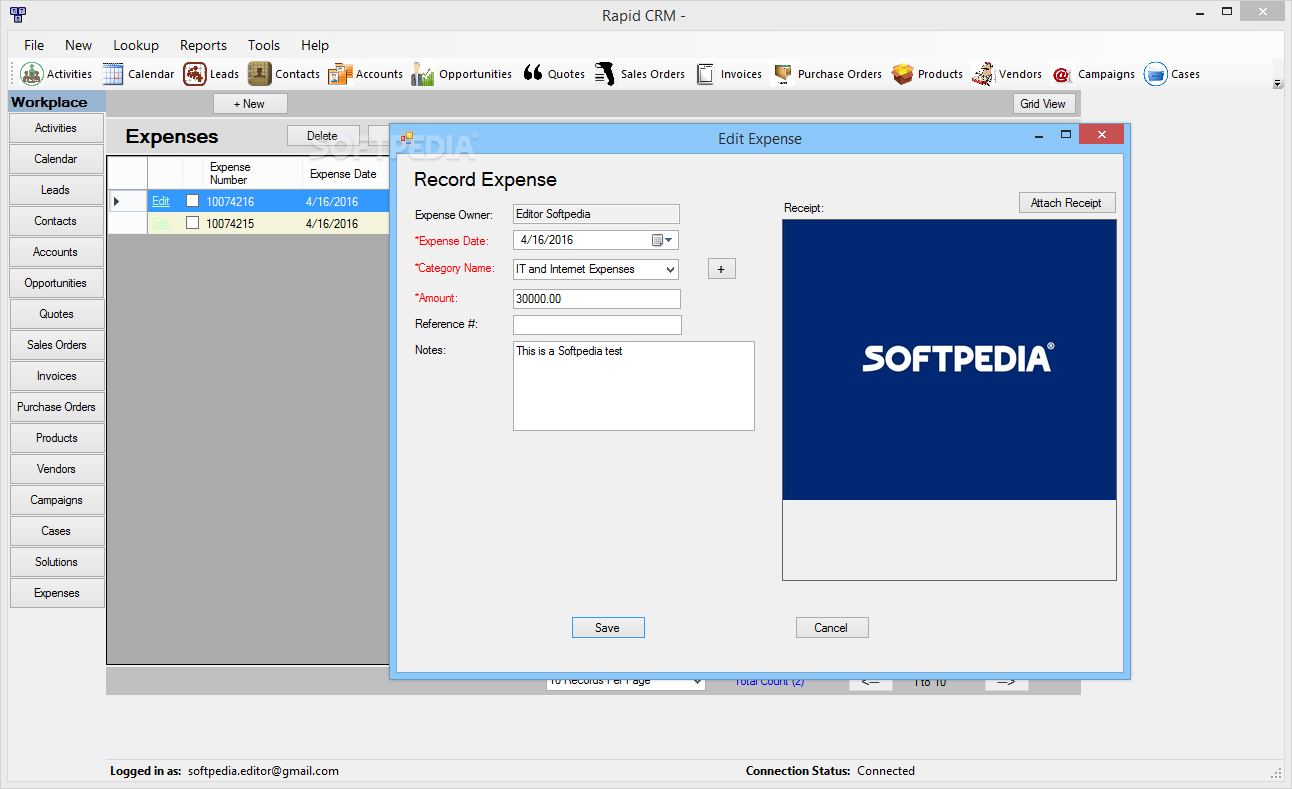Click into the Notes text area
1292x789 pixels.
[x=634, y=386]
